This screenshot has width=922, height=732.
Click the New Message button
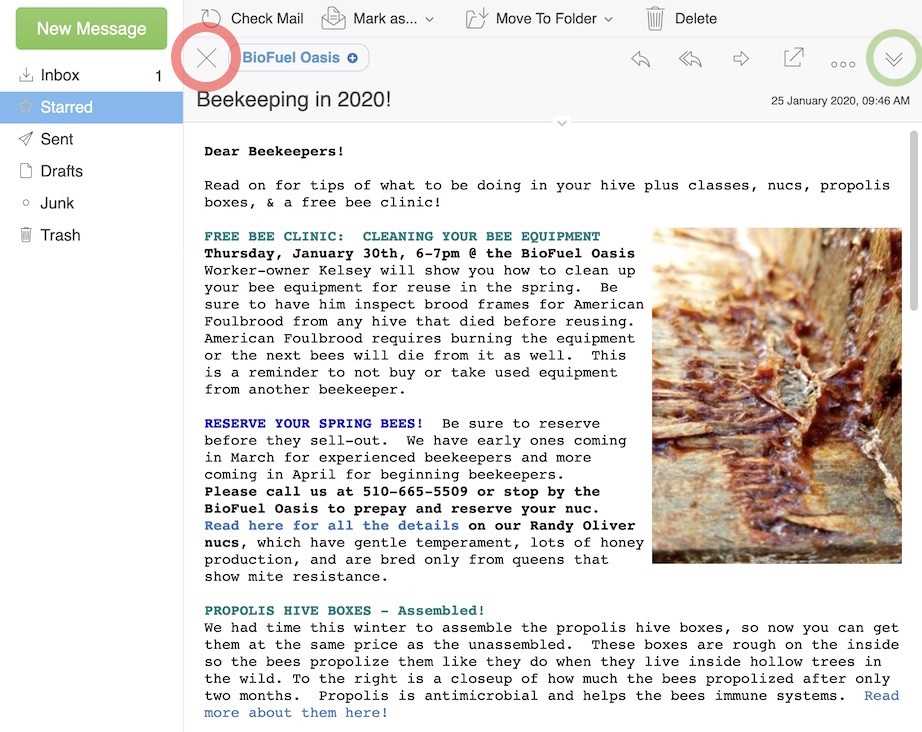pyautogui.click(x=91, y=29)
